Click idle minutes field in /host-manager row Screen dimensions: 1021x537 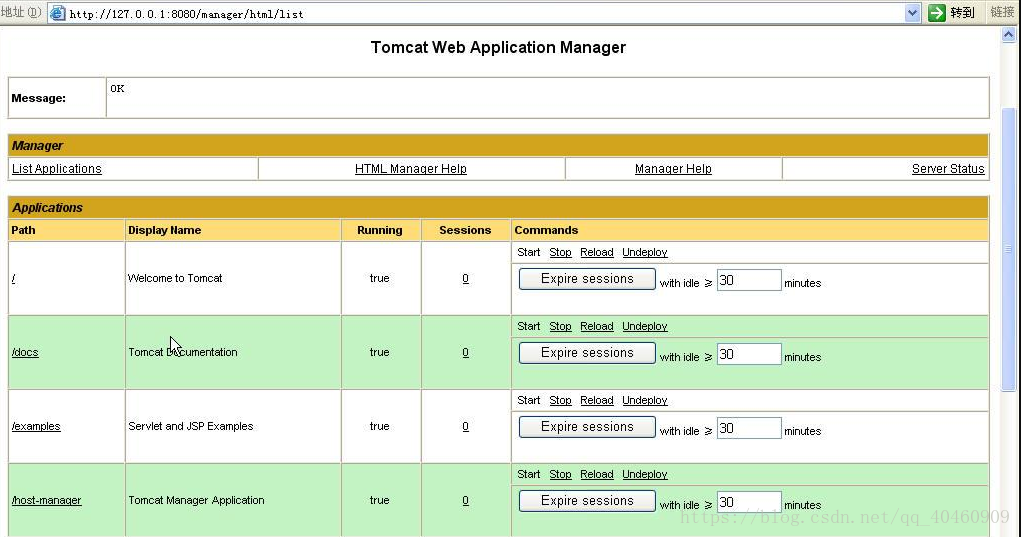point(749,502)
